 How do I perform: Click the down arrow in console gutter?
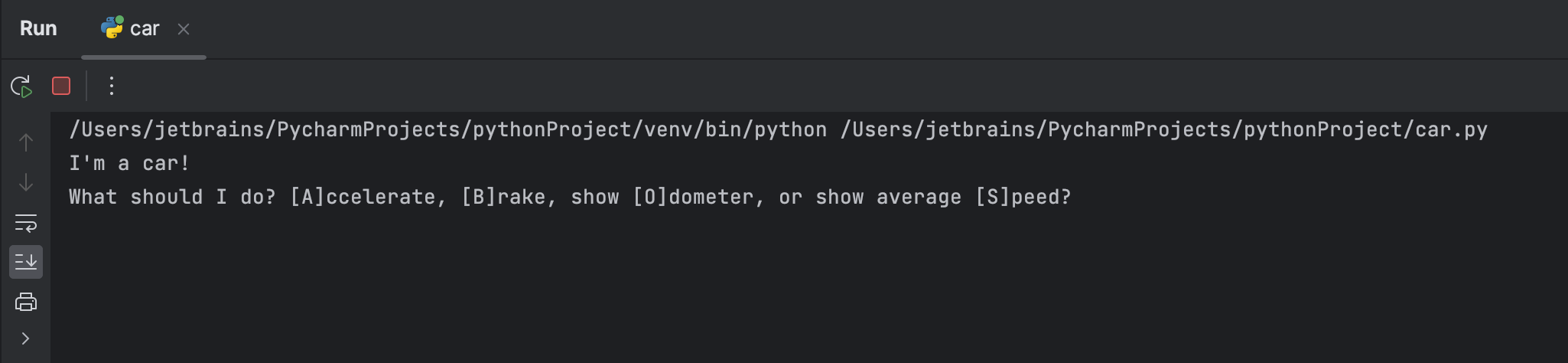(26, 182)
